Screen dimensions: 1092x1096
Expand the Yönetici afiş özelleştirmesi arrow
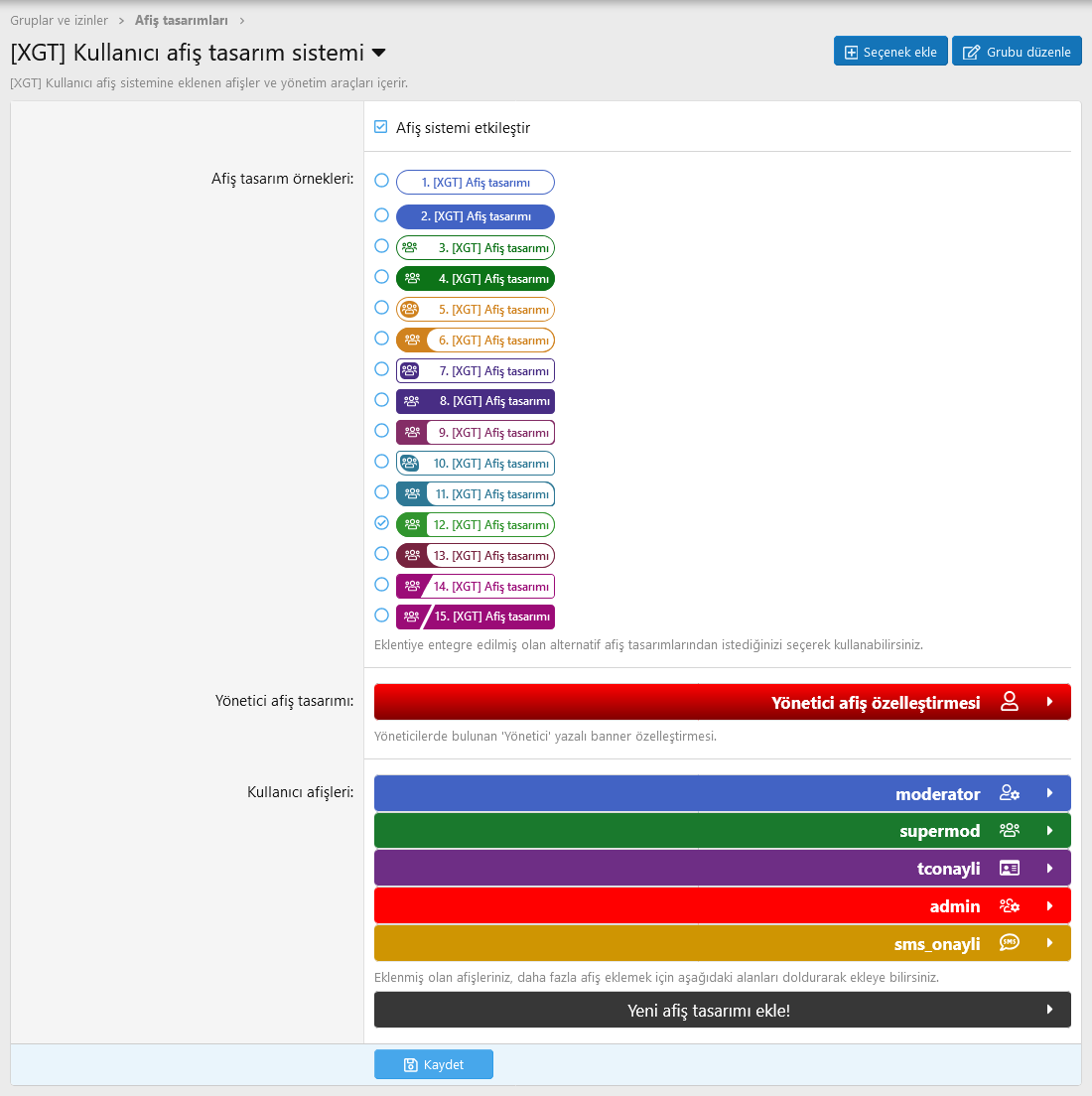pos(1049,702)
